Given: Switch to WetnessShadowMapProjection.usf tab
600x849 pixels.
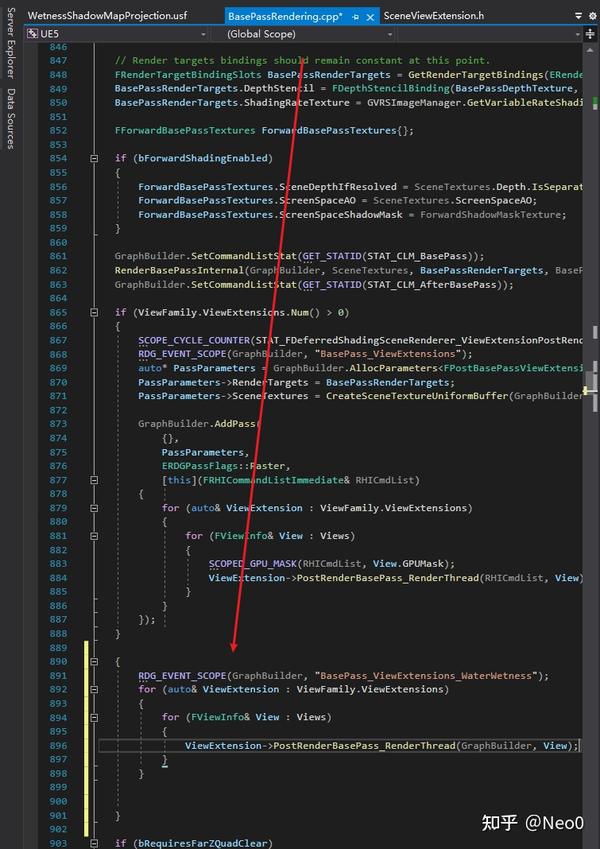Looking at the screenshot, I should [x=107, y=16].
